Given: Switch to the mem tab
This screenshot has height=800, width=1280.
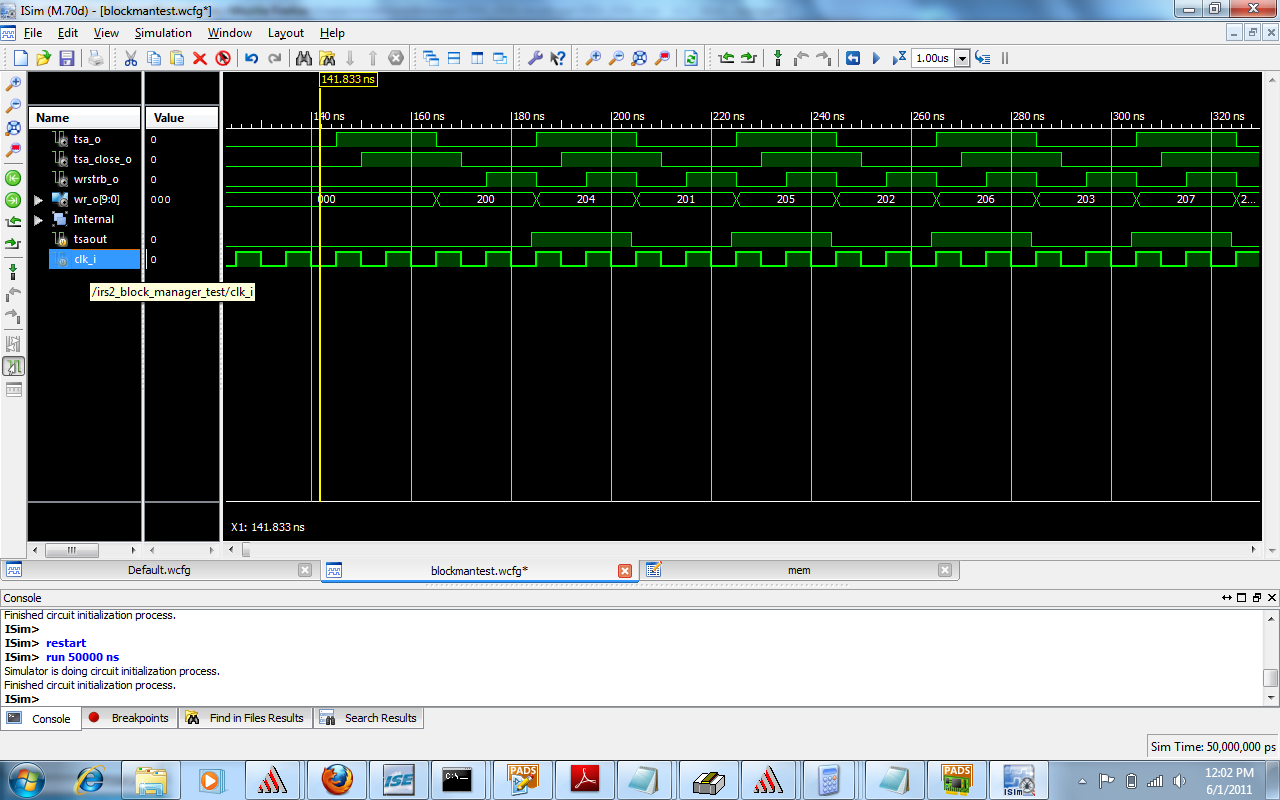Looking at the screenshot, I should (798, 570).
